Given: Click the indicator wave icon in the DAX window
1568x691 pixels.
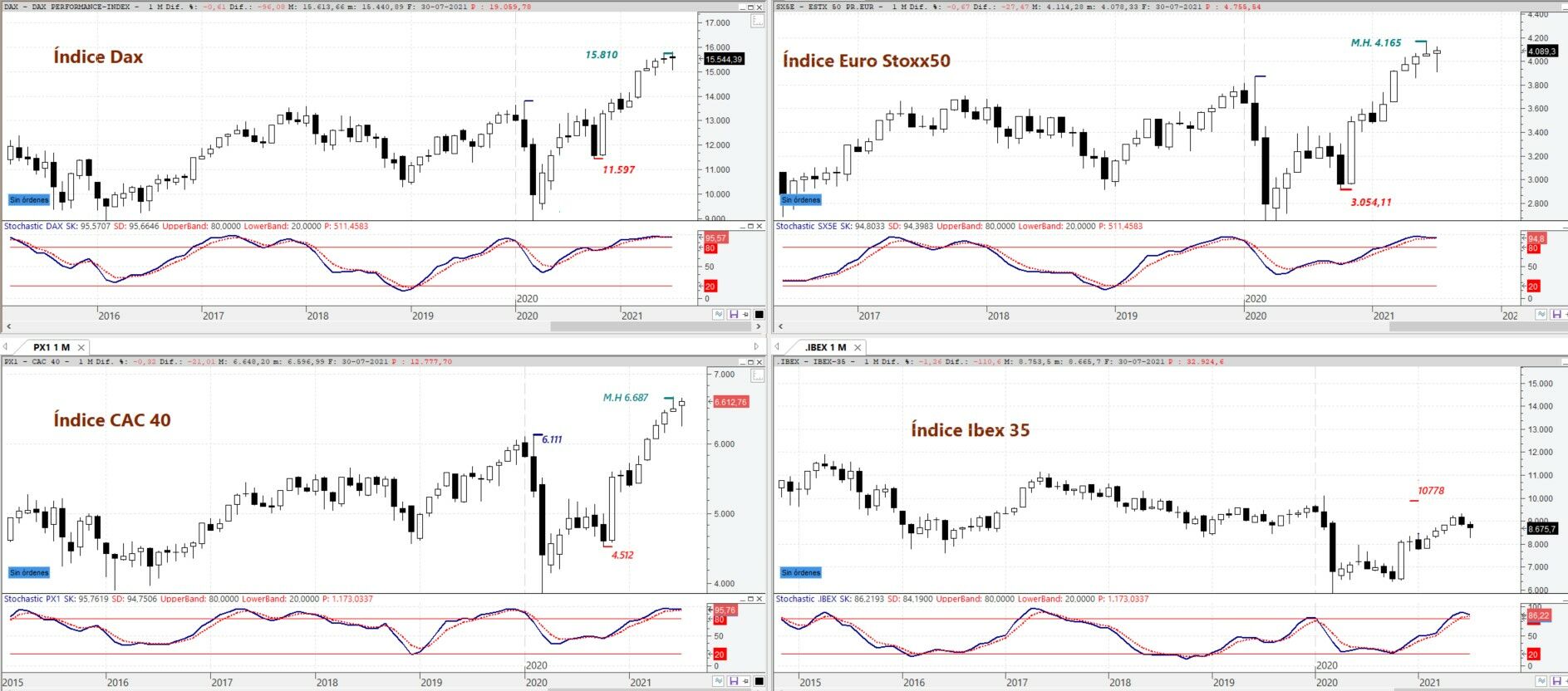Looking at the screenshot, I should click(x=718, y=314).
